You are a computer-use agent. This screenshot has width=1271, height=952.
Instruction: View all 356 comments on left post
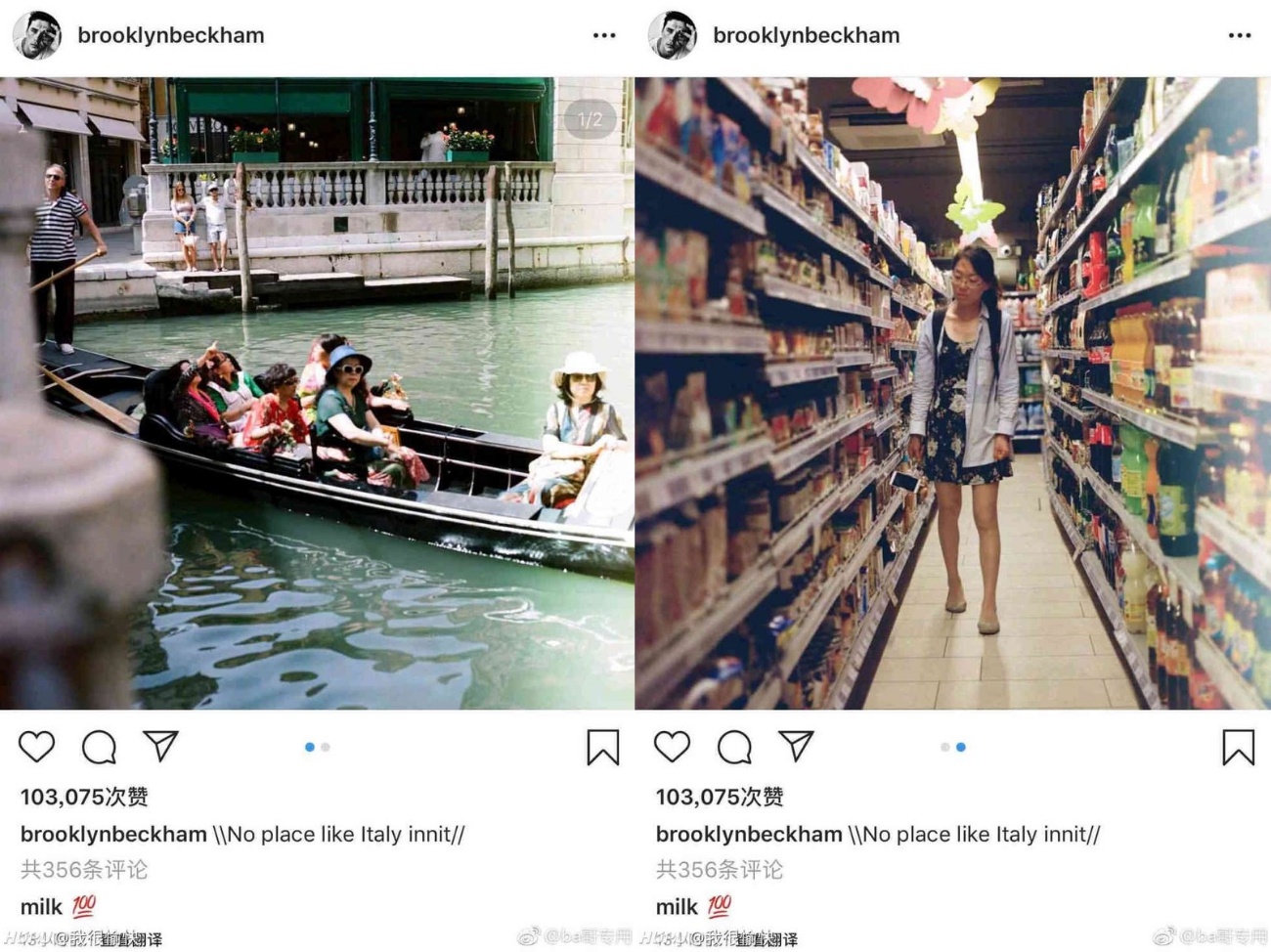click(x=84, y=869)
